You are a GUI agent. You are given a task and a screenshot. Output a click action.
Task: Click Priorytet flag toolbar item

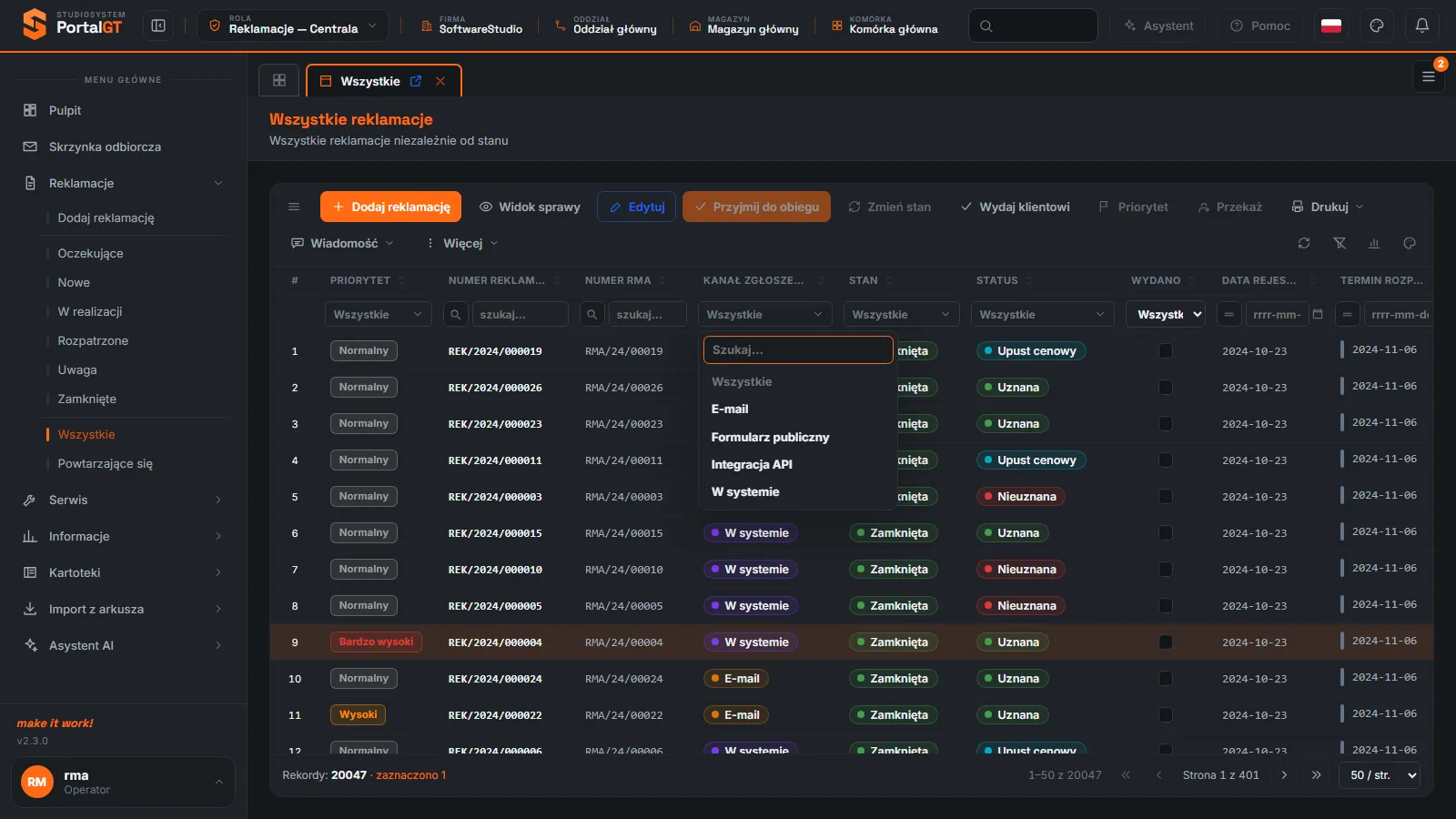pyautogui.click(x=1133, y=207)
